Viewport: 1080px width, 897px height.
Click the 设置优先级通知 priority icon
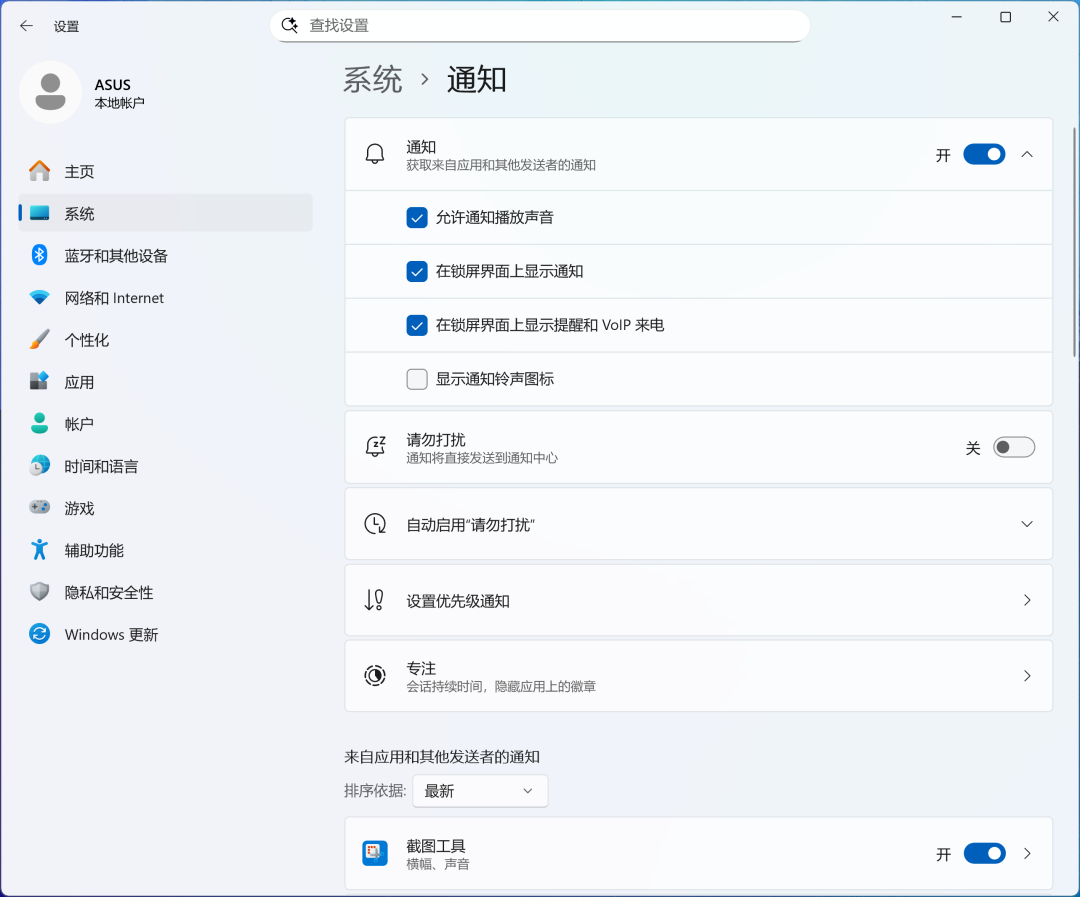tap(375, 600)
